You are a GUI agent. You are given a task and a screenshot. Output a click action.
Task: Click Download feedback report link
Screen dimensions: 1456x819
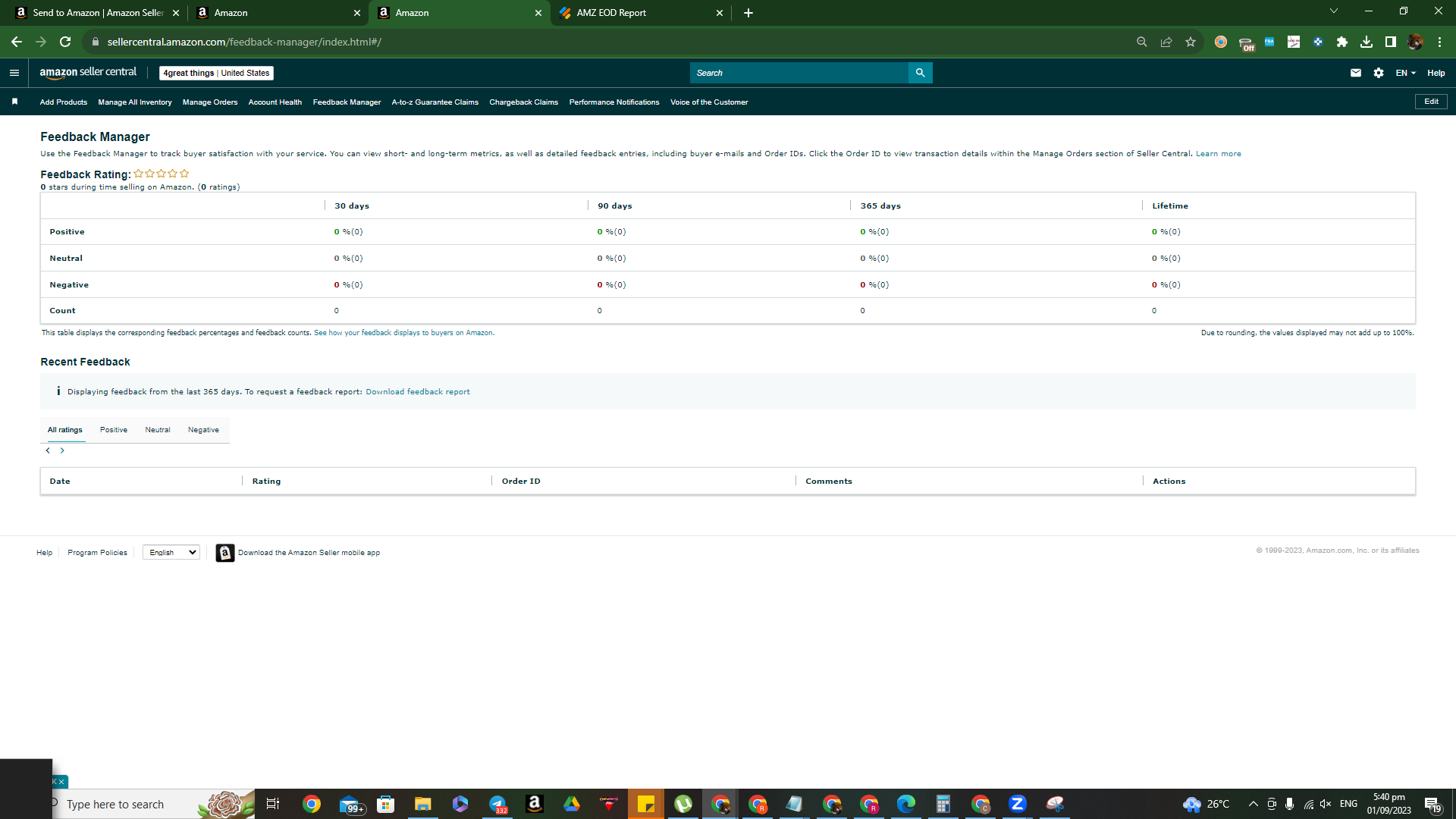tap(418, 392)
